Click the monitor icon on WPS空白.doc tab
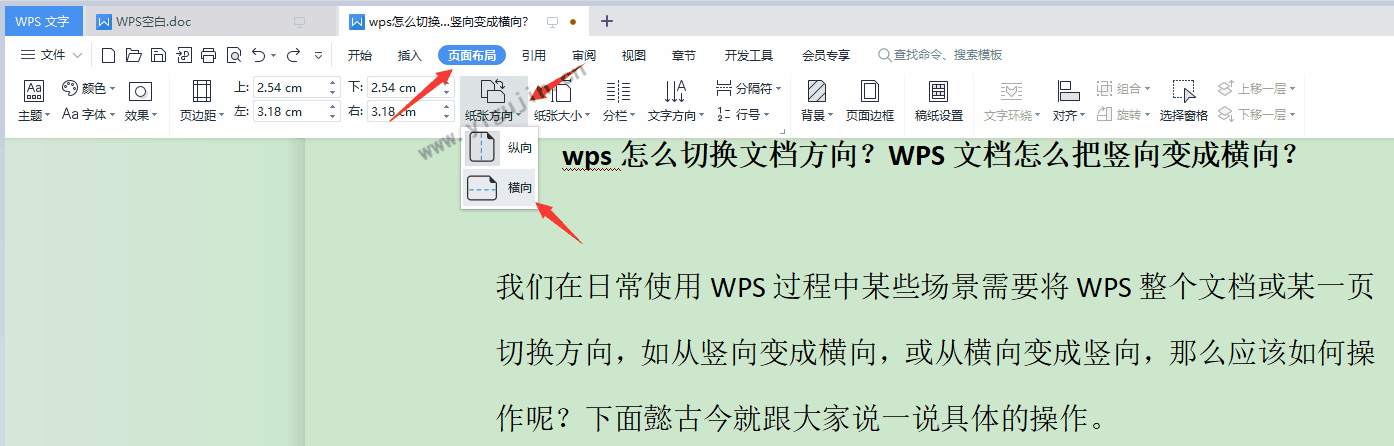 click(x=299, y=21)
